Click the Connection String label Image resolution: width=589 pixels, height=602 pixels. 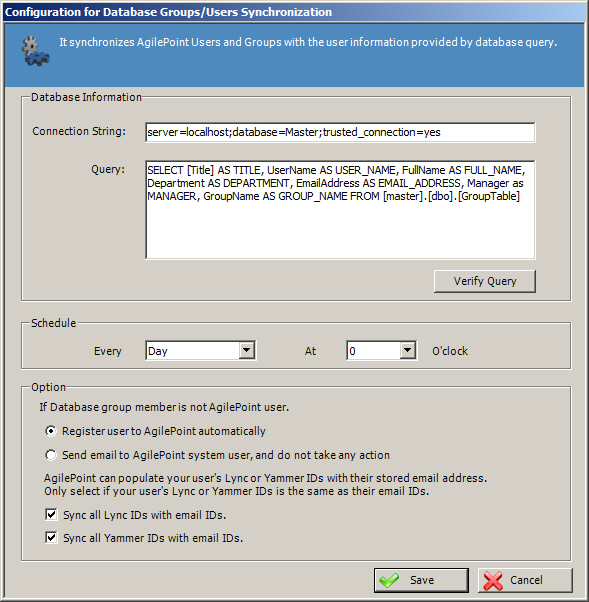[x=79, y=131]
